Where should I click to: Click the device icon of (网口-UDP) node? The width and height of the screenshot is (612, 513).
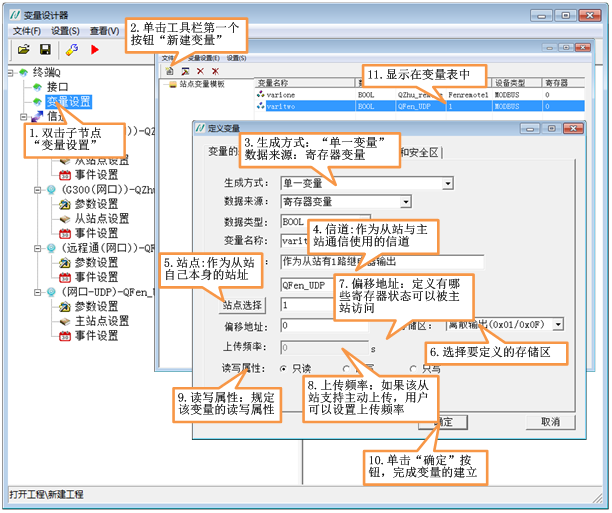(51, 292)
